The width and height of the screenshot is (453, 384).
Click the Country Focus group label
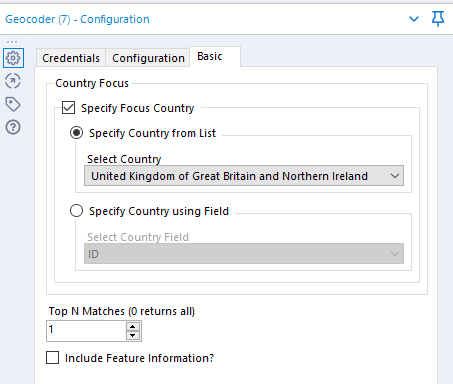(92, 83)
